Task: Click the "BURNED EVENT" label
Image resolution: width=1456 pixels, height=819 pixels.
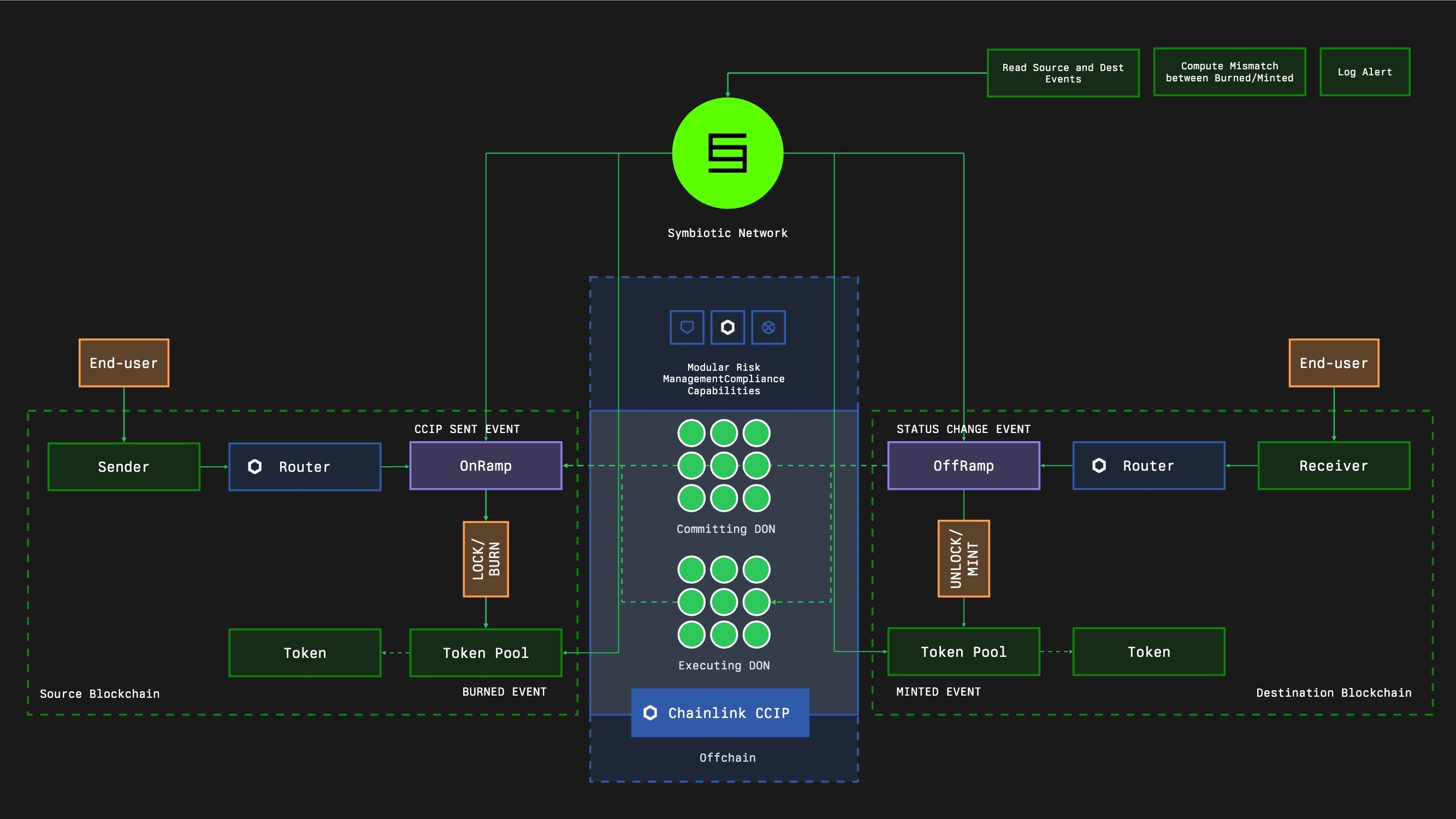Action: [504, 692]
